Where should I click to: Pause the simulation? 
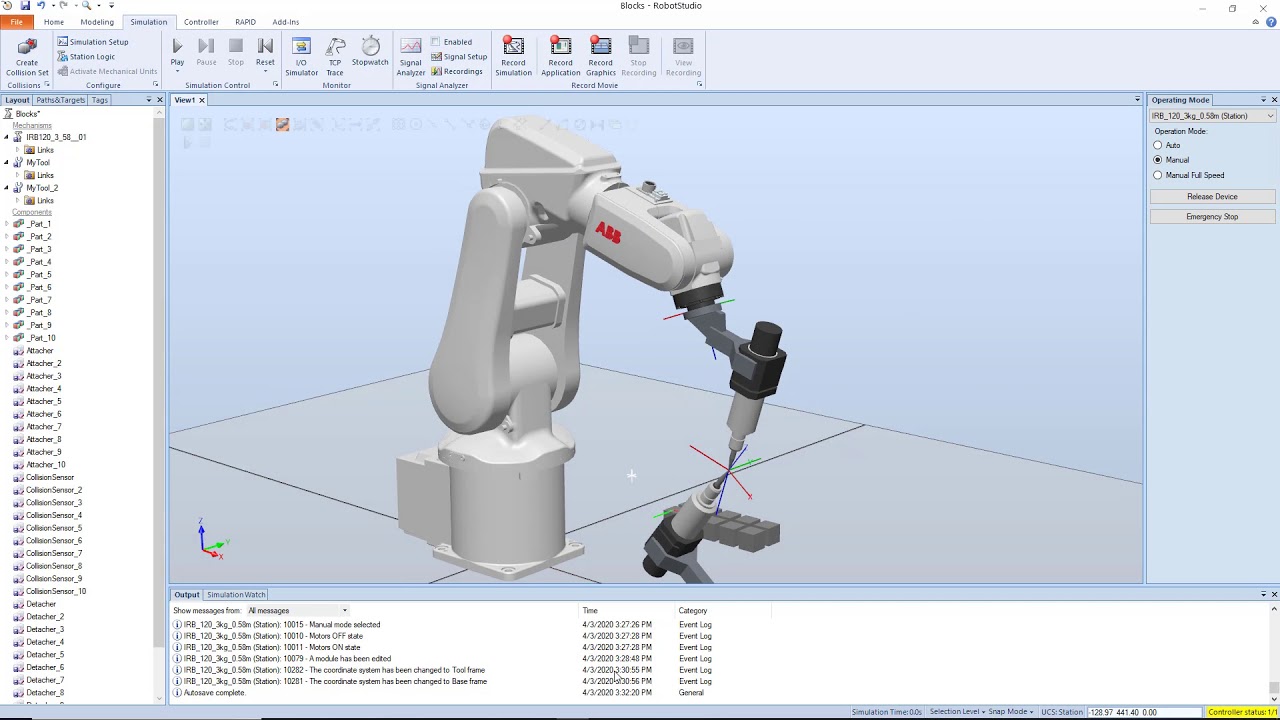pyautogui.click(x=206, y=52)
